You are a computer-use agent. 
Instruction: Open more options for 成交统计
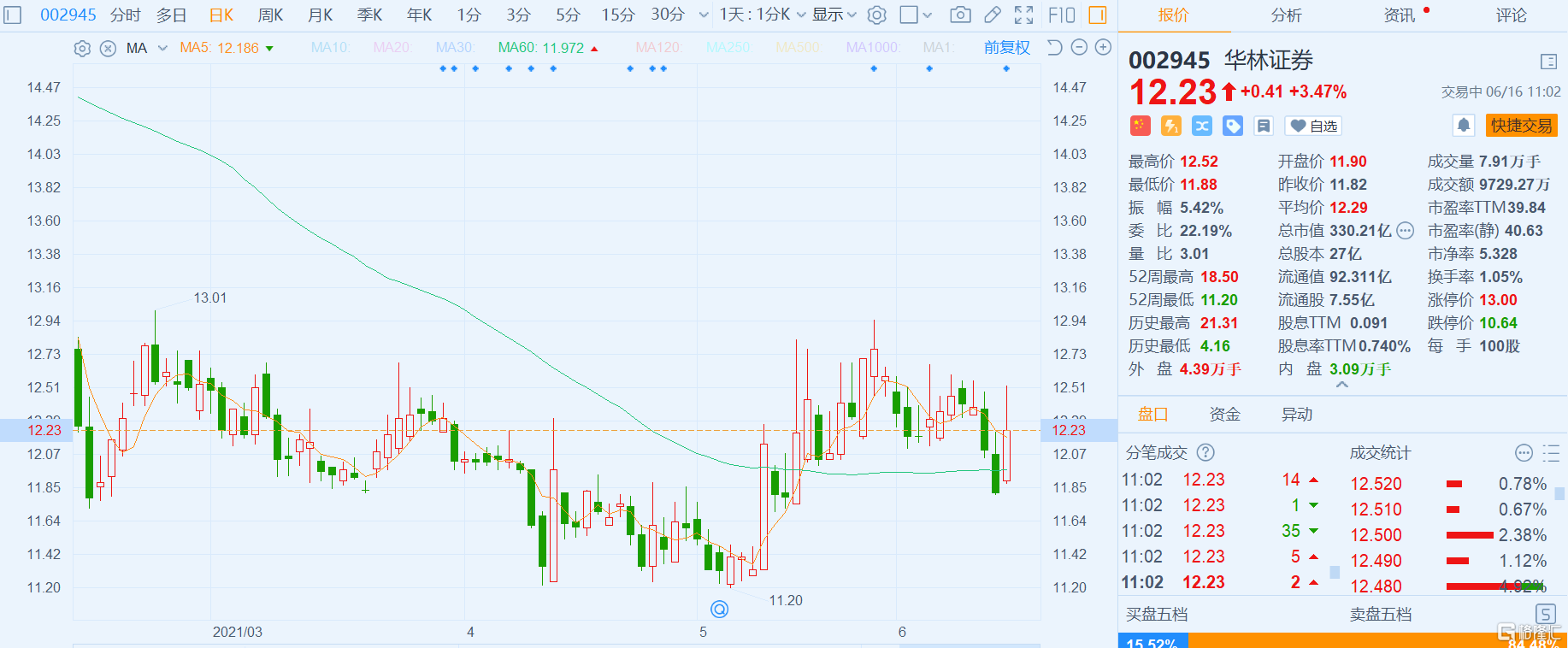[x=1524, y=452]
